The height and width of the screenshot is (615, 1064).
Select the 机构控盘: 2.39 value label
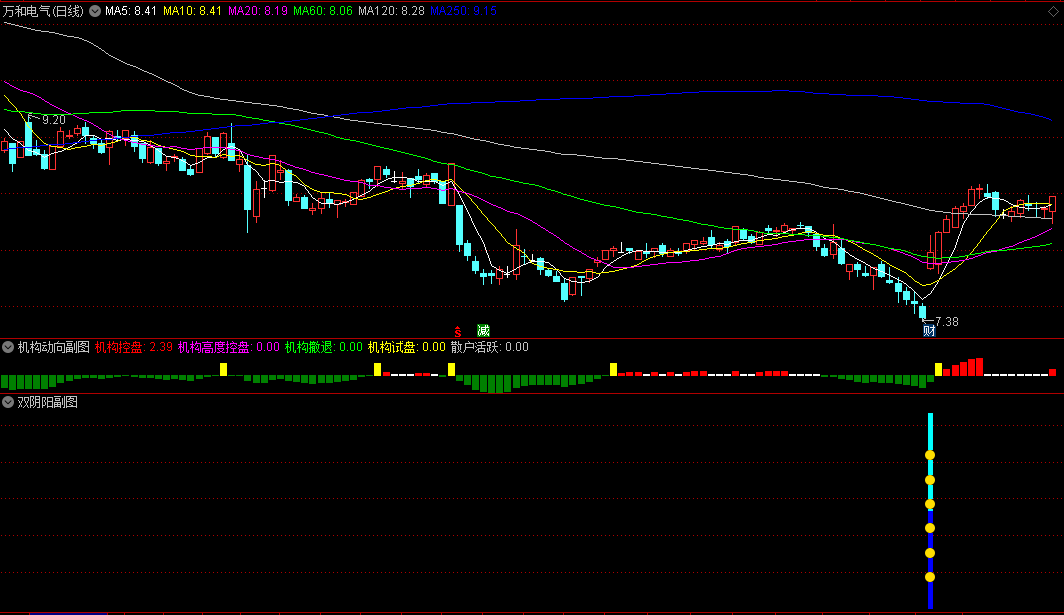tap(134, 347)
